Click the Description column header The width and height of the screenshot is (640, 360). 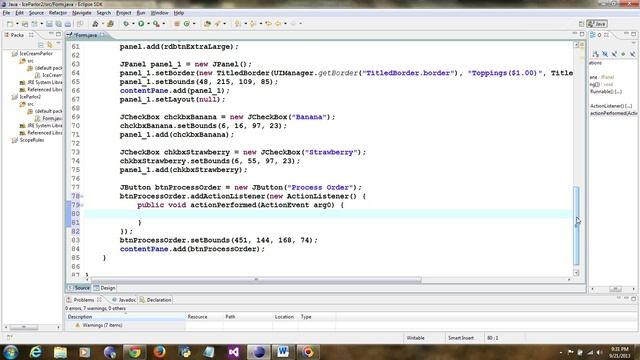(125, 317)
